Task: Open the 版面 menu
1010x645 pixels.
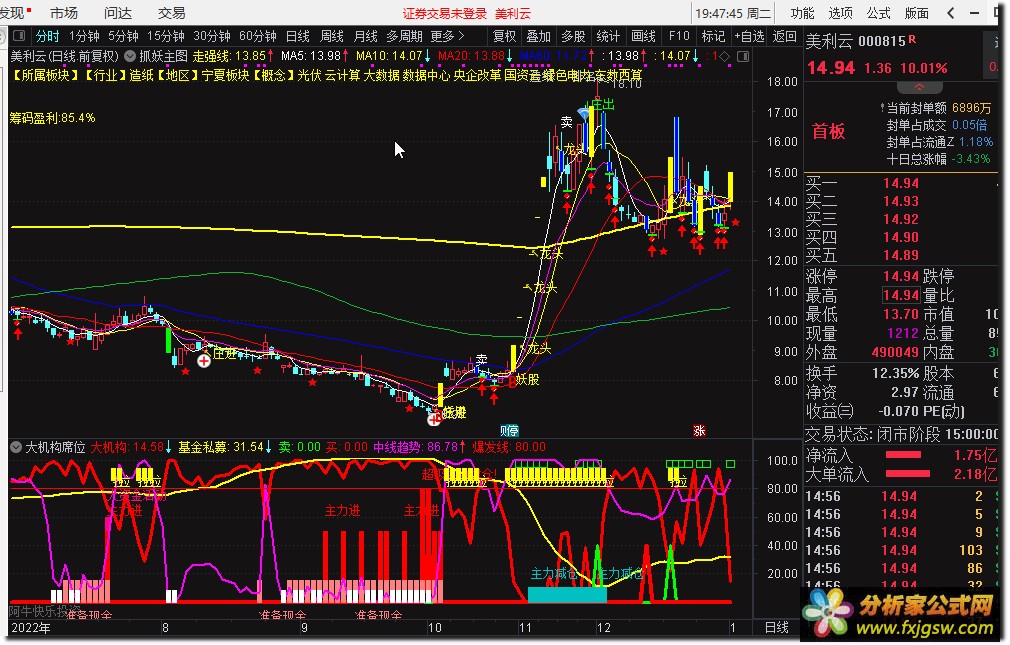Action: coord(917,13)
